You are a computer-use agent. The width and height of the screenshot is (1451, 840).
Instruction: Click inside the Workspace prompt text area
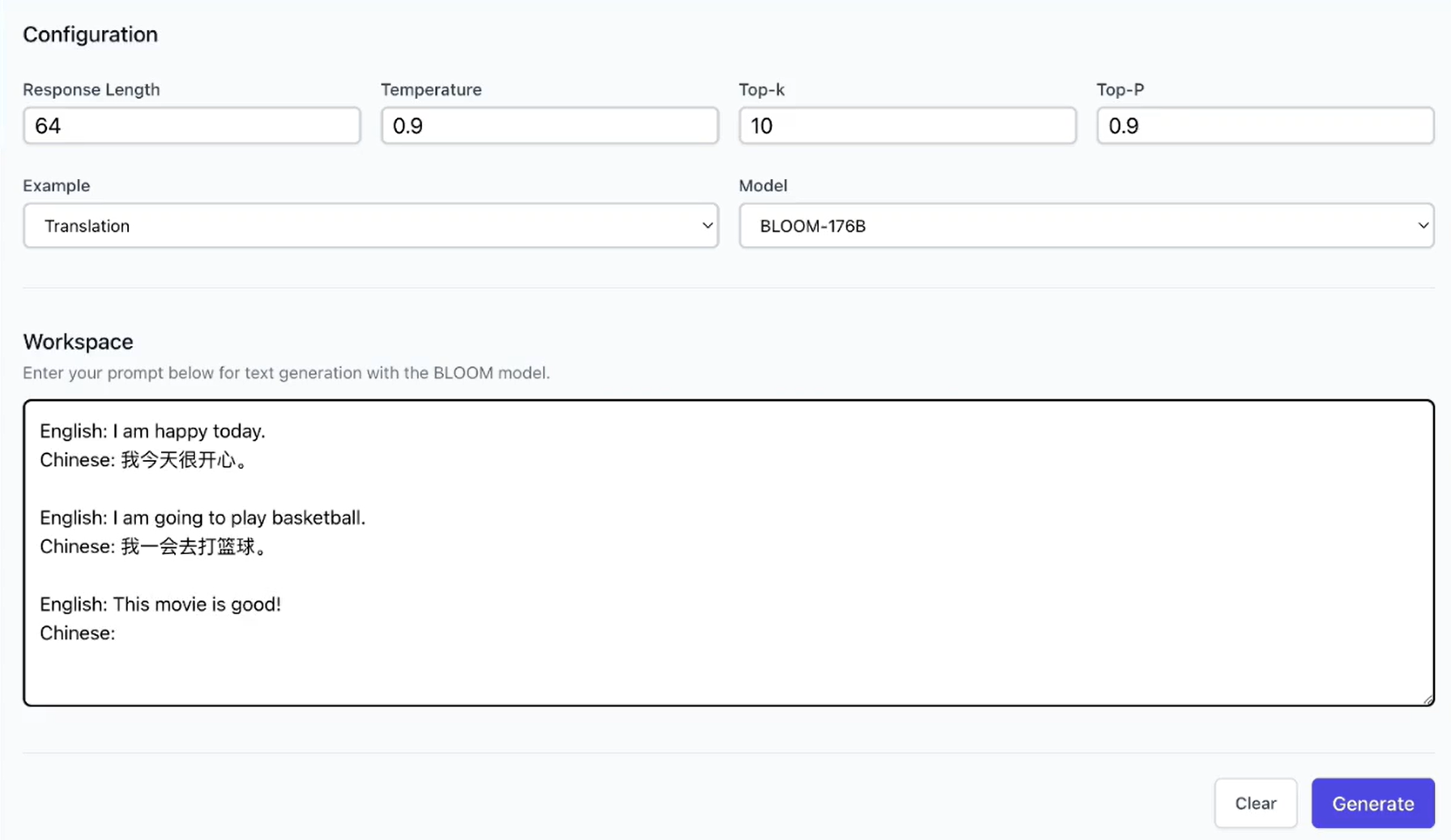pos(729,552)
